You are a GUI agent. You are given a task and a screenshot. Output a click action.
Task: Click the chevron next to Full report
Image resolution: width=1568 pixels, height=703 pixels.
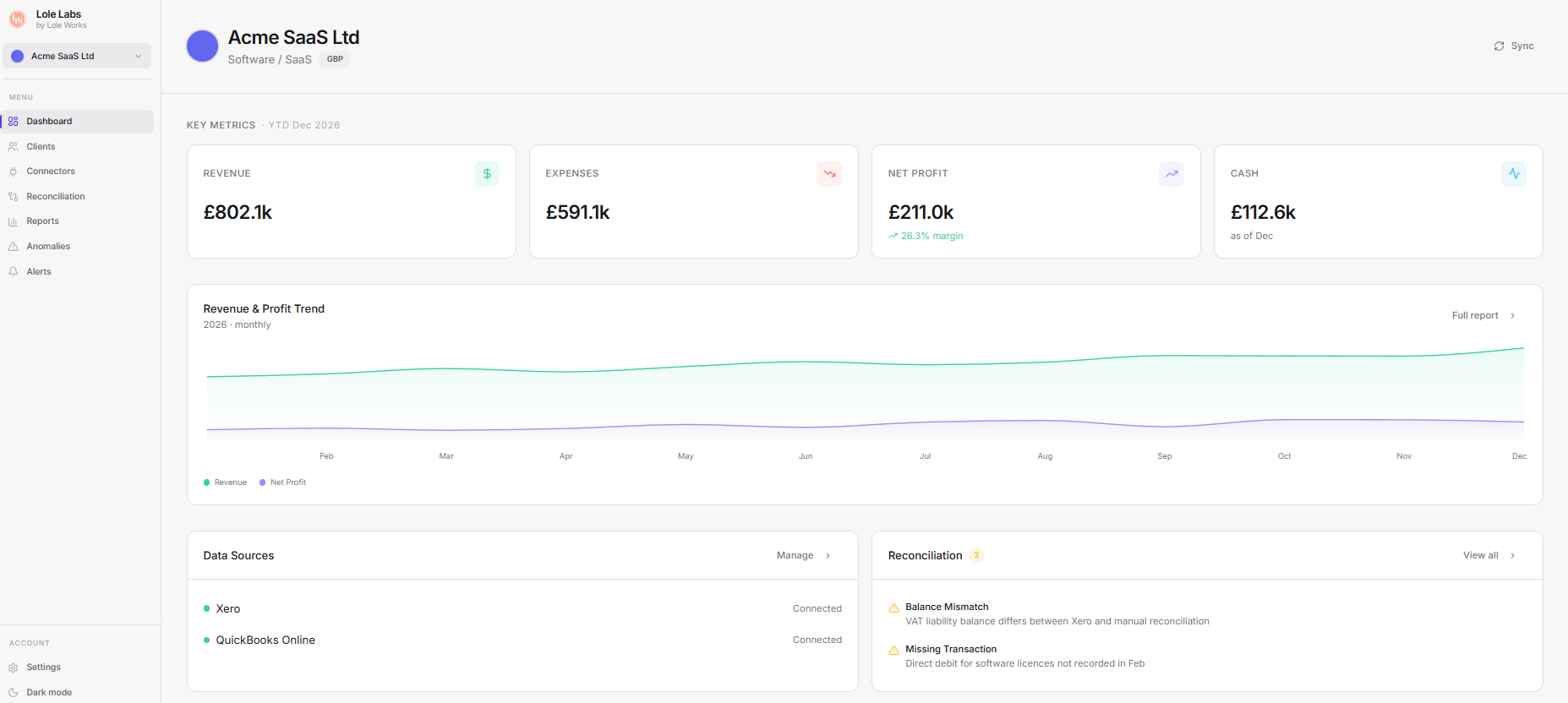point(1513,316)
